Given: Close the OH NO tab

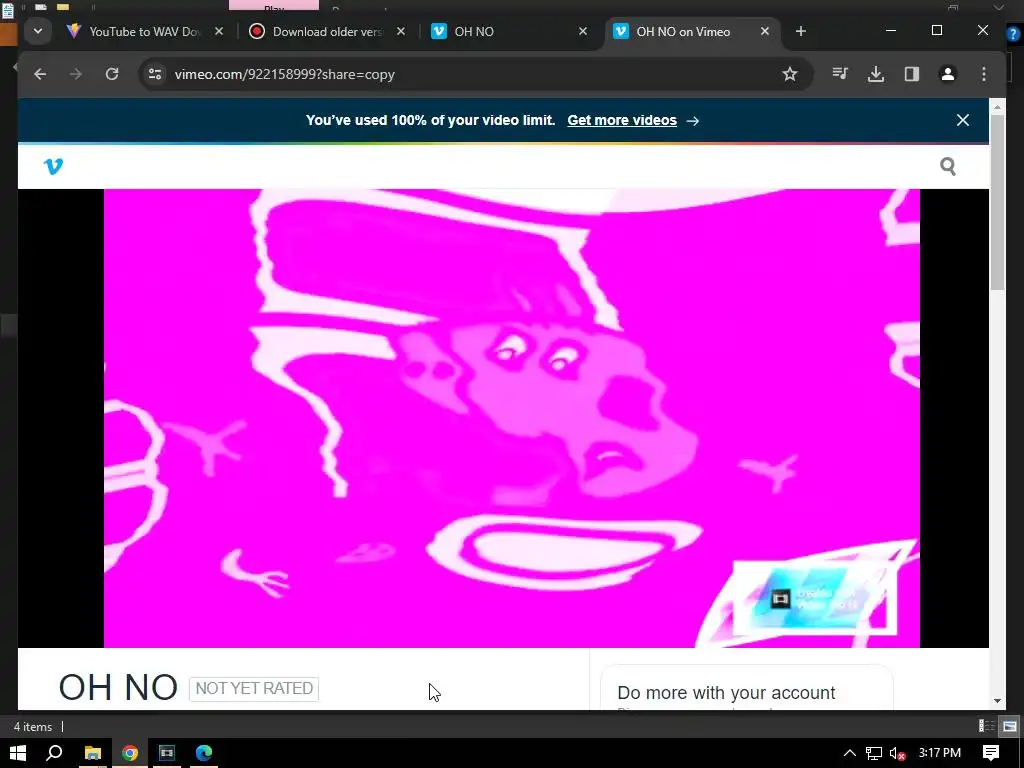Looking at the screenshot, I should point(583,31).
